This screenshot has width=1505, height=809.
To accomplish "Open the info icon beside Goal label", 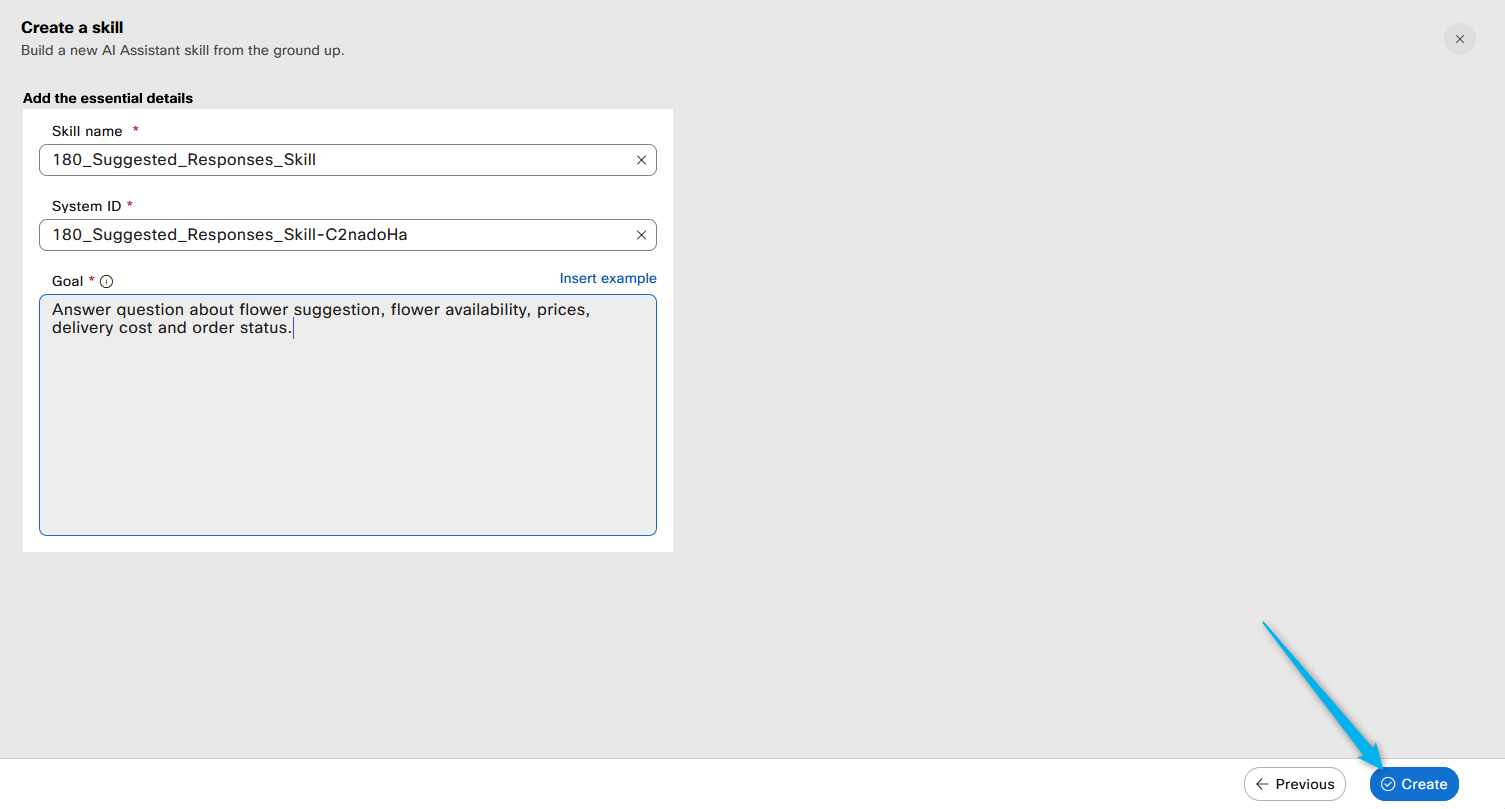I will pos(107,282).
